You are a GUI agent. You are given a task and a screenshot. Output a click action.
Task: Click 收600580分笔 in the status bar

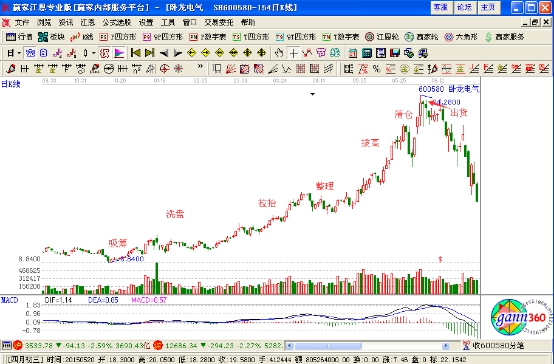click(x=498, y=346)
